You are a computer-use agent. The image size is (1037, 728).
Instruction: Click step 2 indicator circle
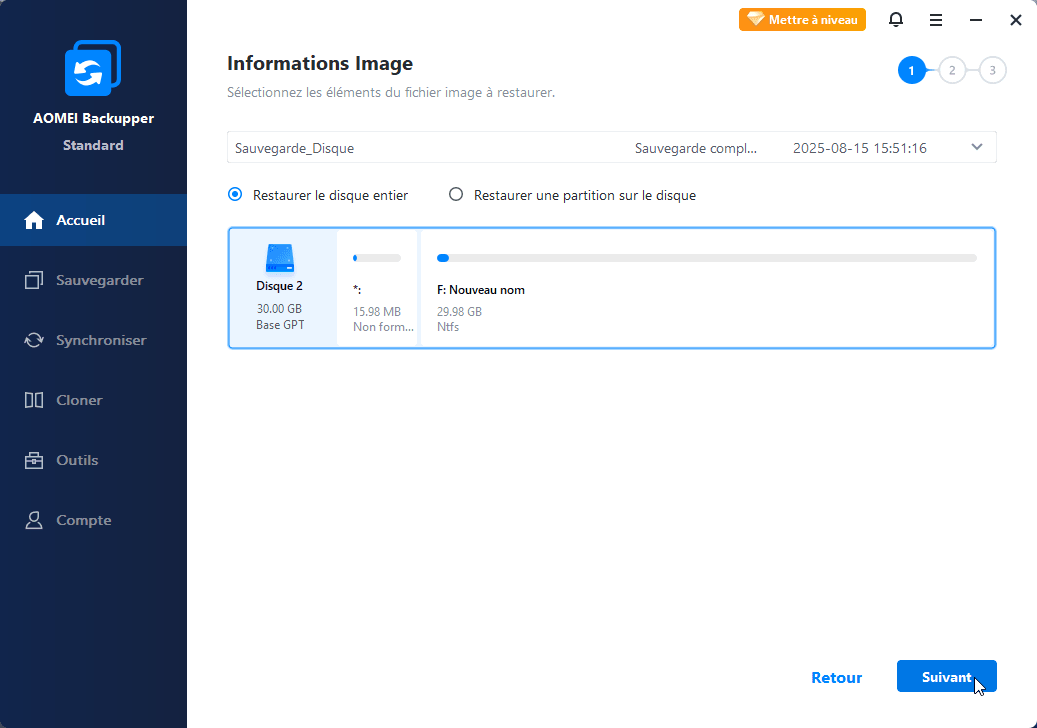tap(952, 70)
